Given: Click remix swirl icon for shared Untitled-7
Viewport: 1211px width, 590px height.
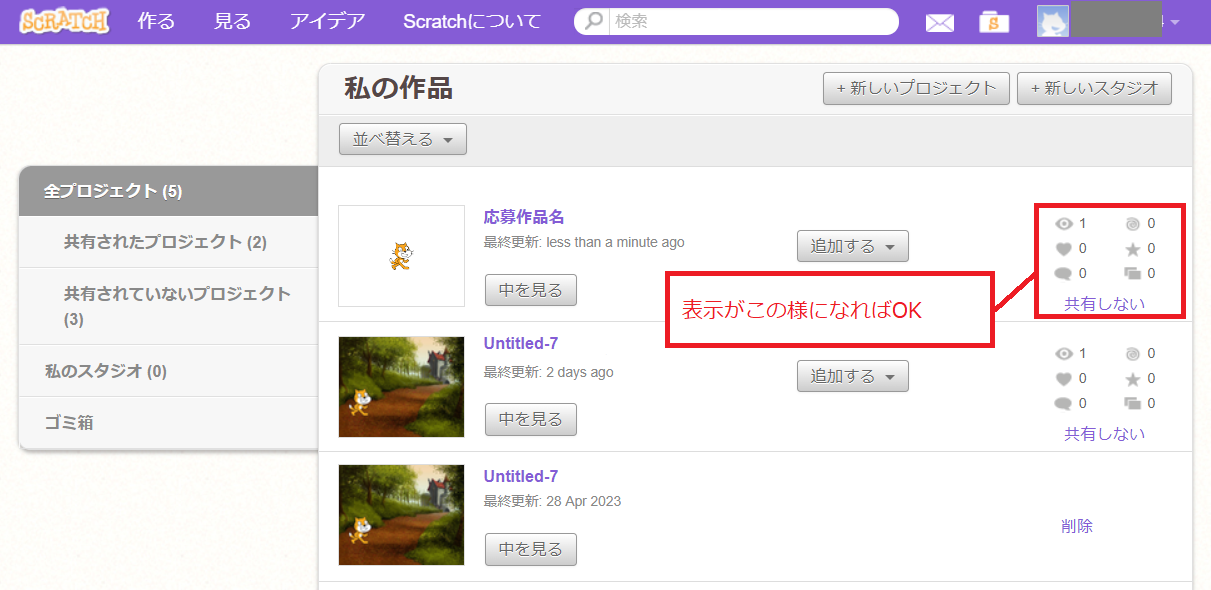Looking at the screenshot, I should coord(1132,354).
